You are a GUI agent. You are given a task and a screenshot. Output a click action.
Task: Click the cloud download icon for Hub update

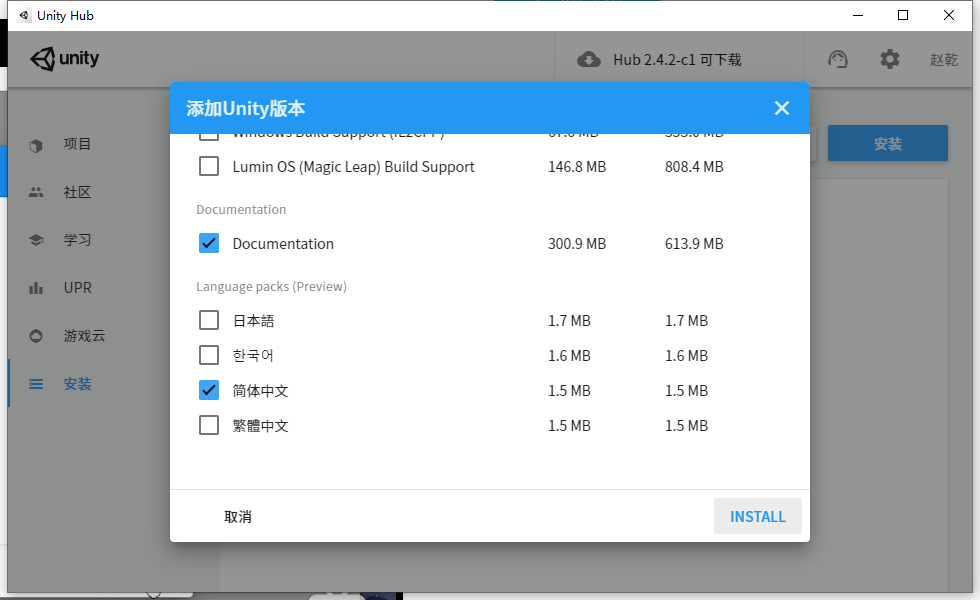589,60
